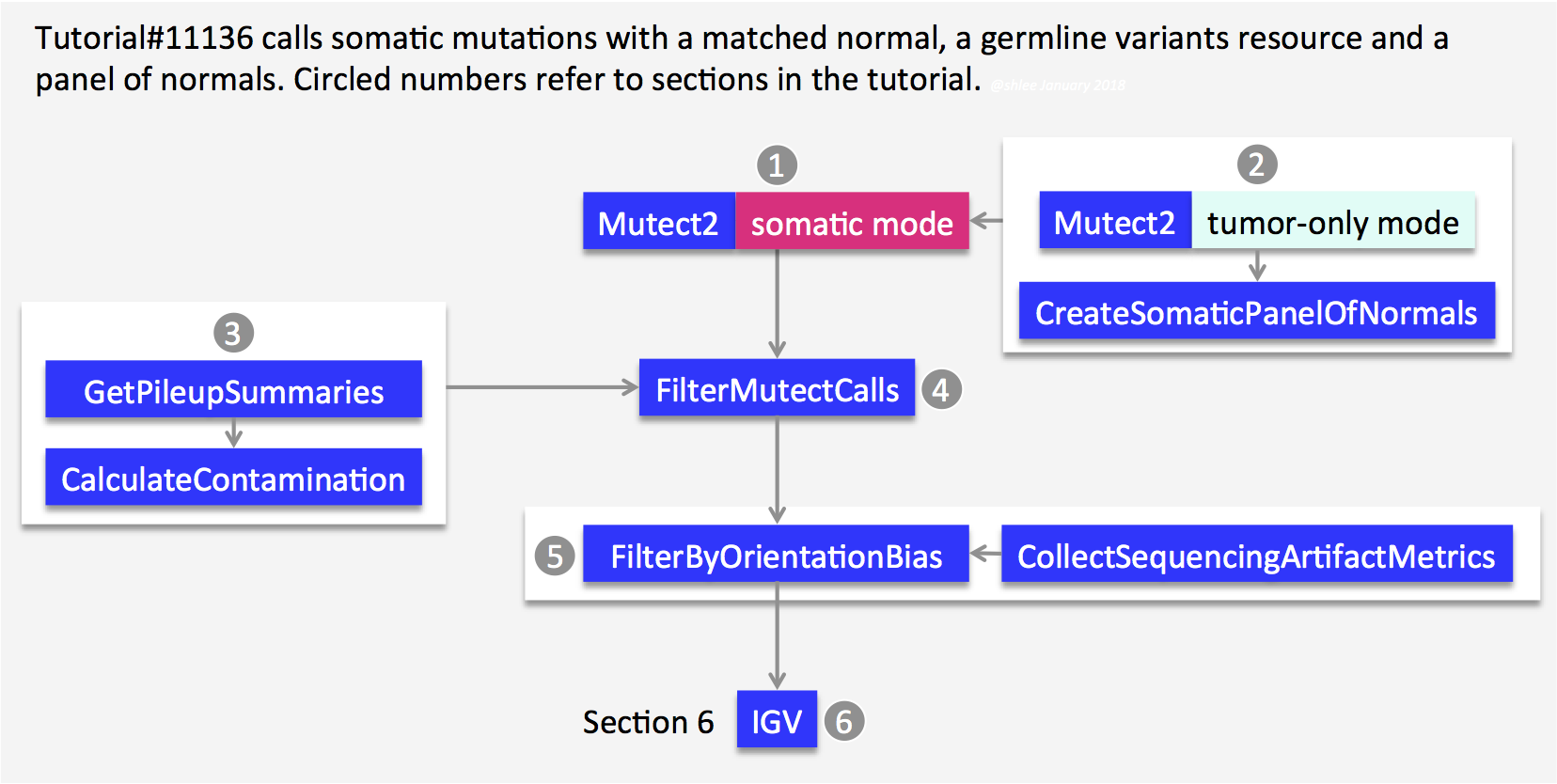Select the pink somatic mode label
Image resolution: width=1557 pixels, height=784 pixels.
(852, 222)
